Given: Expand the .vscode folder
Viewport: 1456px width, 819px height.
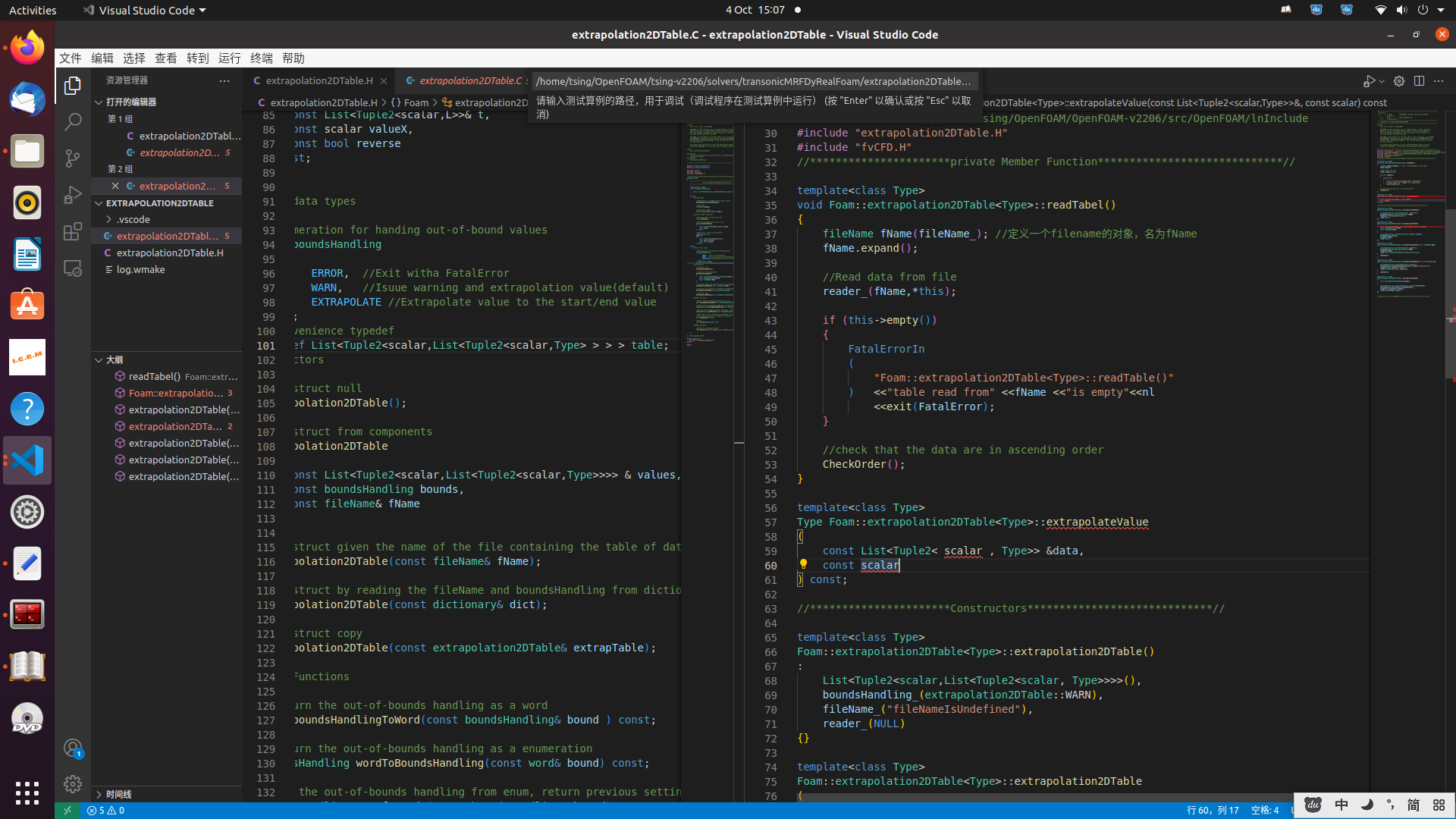Looking at the screenshot, I should pyautogui.click(x=133, y=219).
